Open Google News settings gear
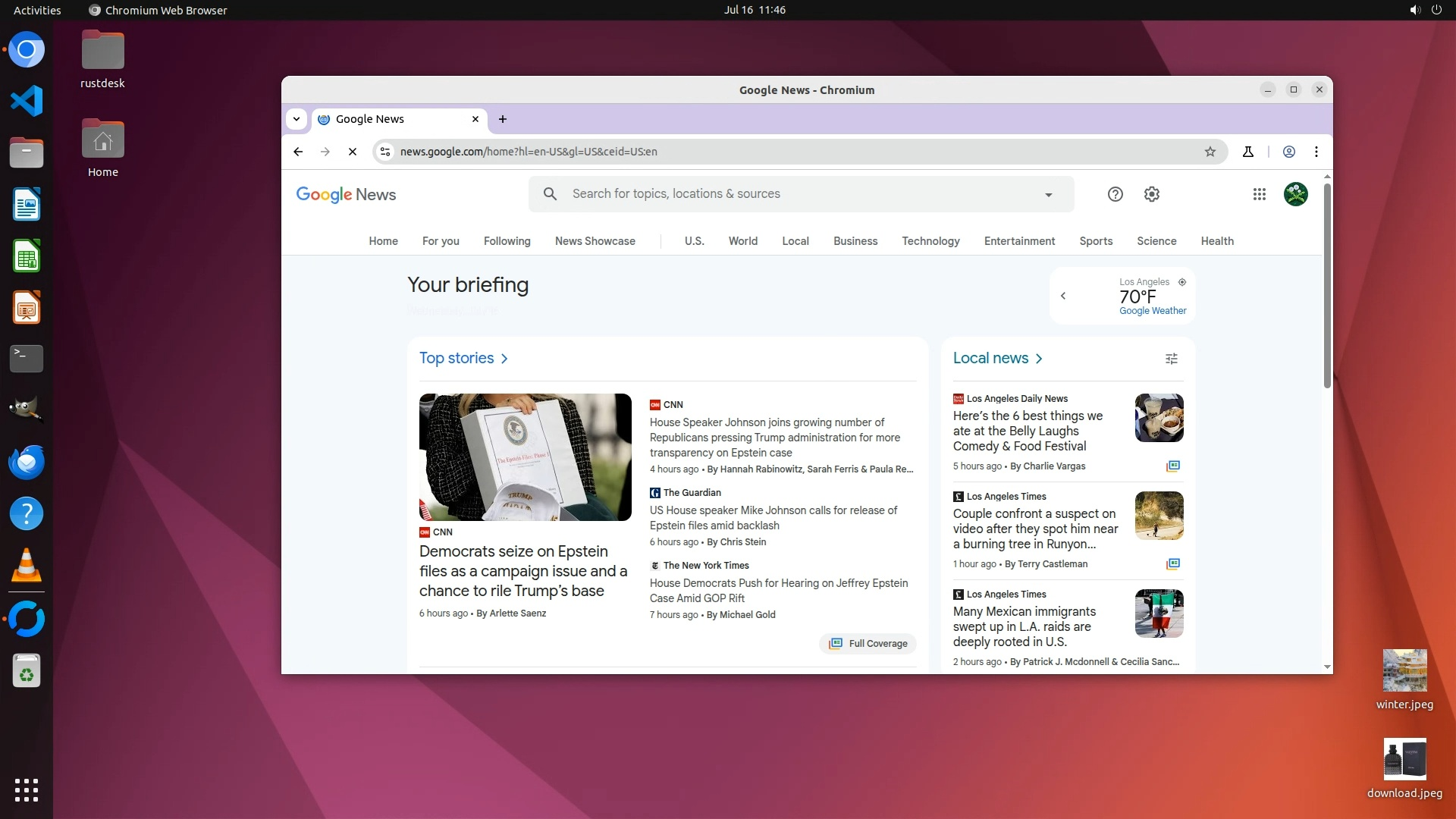Screen dimensions: 1456x819 tap(1151, 194)
